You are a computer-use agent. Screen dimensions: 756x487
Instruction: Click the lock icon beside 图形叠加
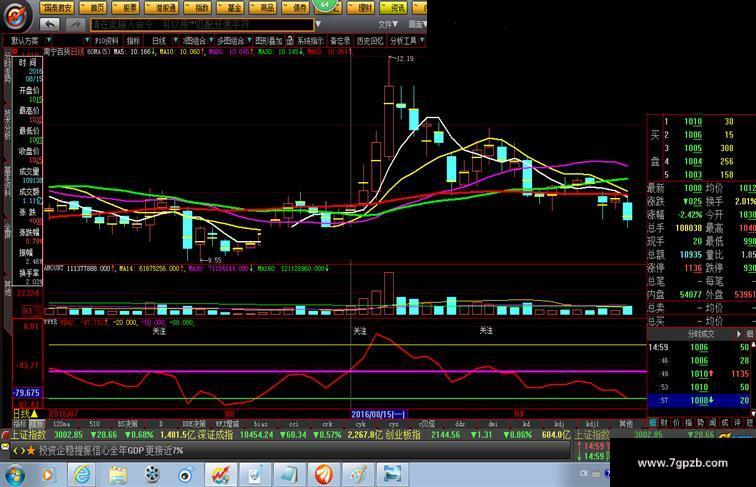tap(290, 41)
